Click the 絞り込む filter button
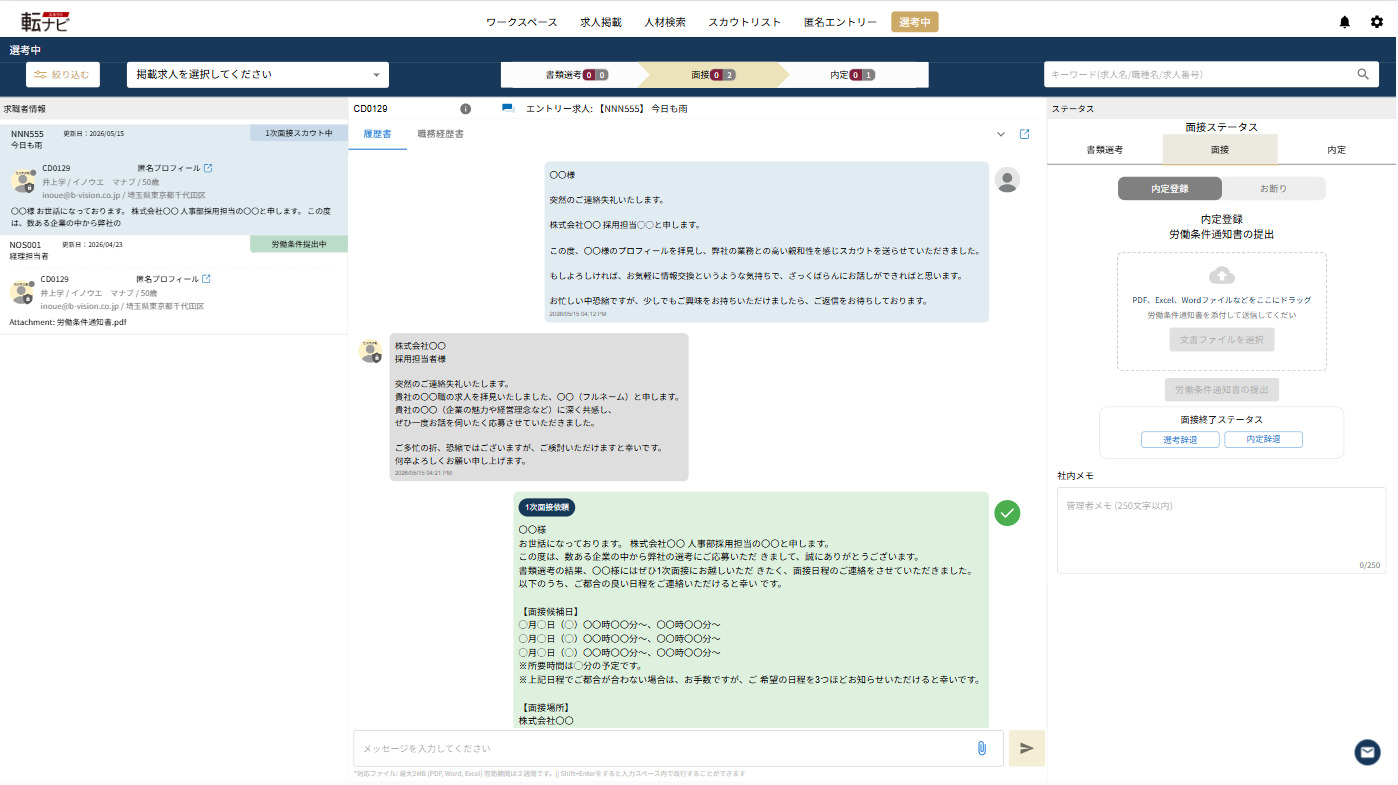This screenshot has height=785, width=1398. coord(63,74)
